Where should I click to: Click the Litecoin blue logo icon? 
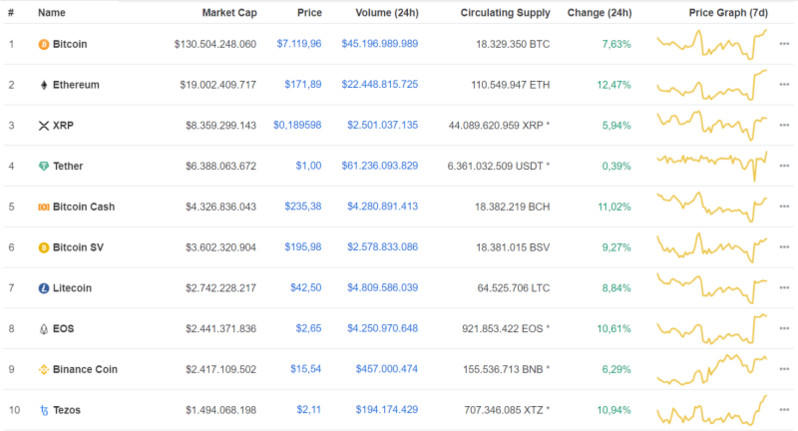[x=43, y=288]
